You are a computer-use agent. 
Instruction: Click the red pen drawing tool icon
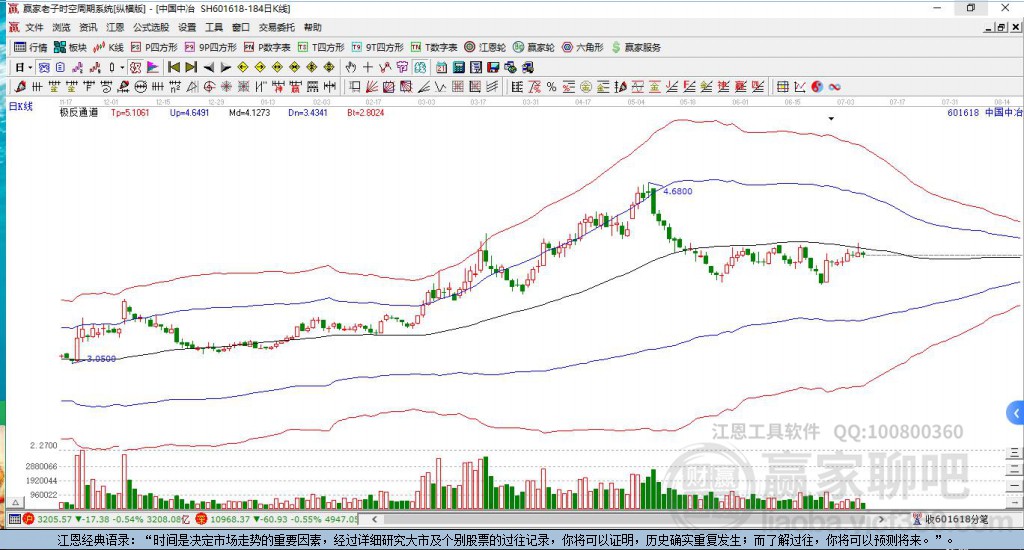pyautogui.click(x=20, y=87)
